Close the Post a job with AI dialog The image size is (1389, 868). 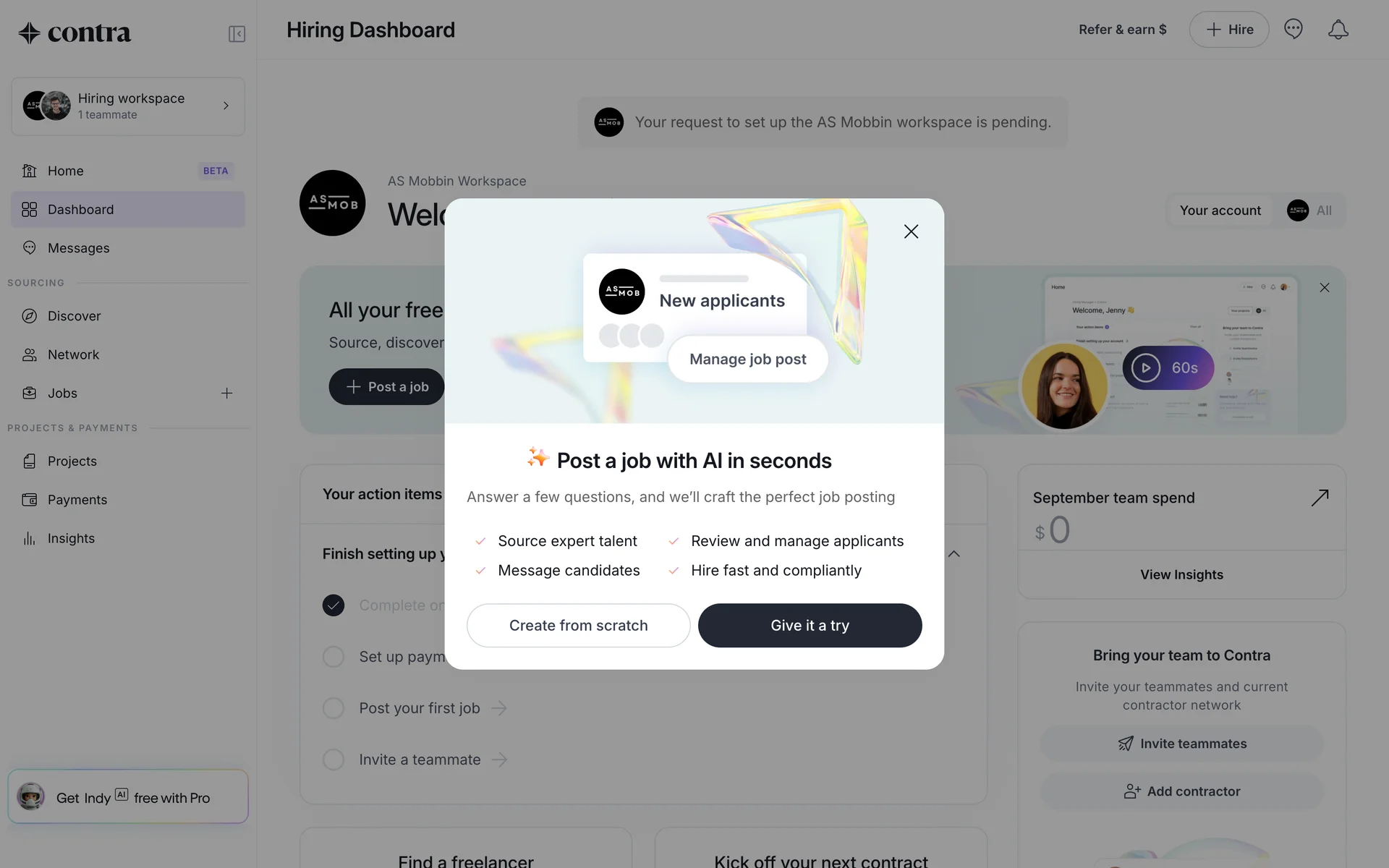[911, 231]
